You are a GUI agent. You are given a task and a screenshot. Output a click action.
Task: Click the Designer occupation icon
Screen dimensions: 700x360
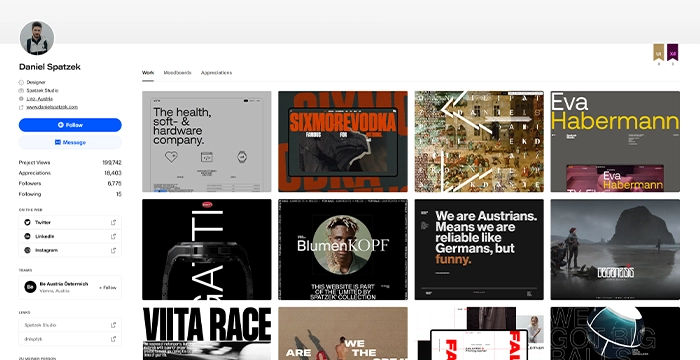pos(21,82)
